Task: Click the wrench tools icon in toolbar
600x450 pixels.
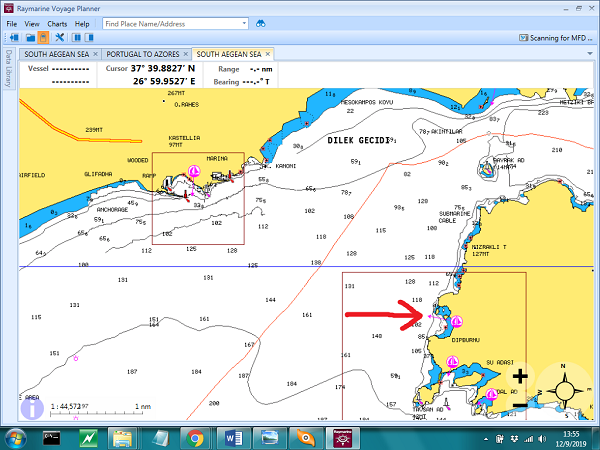Action: click(59, 38)
